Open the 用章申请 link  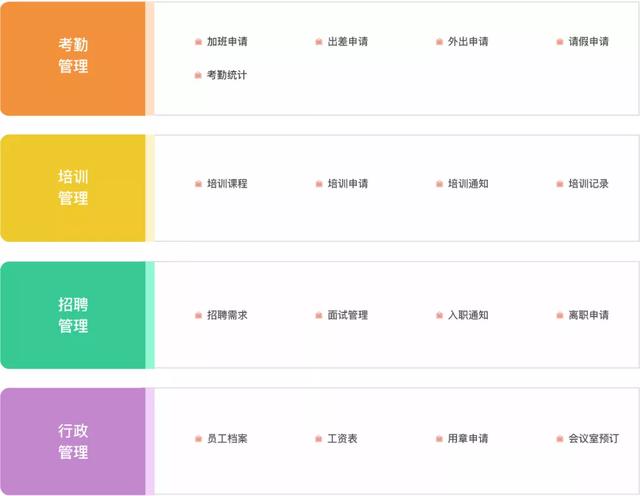click(468, 439)
